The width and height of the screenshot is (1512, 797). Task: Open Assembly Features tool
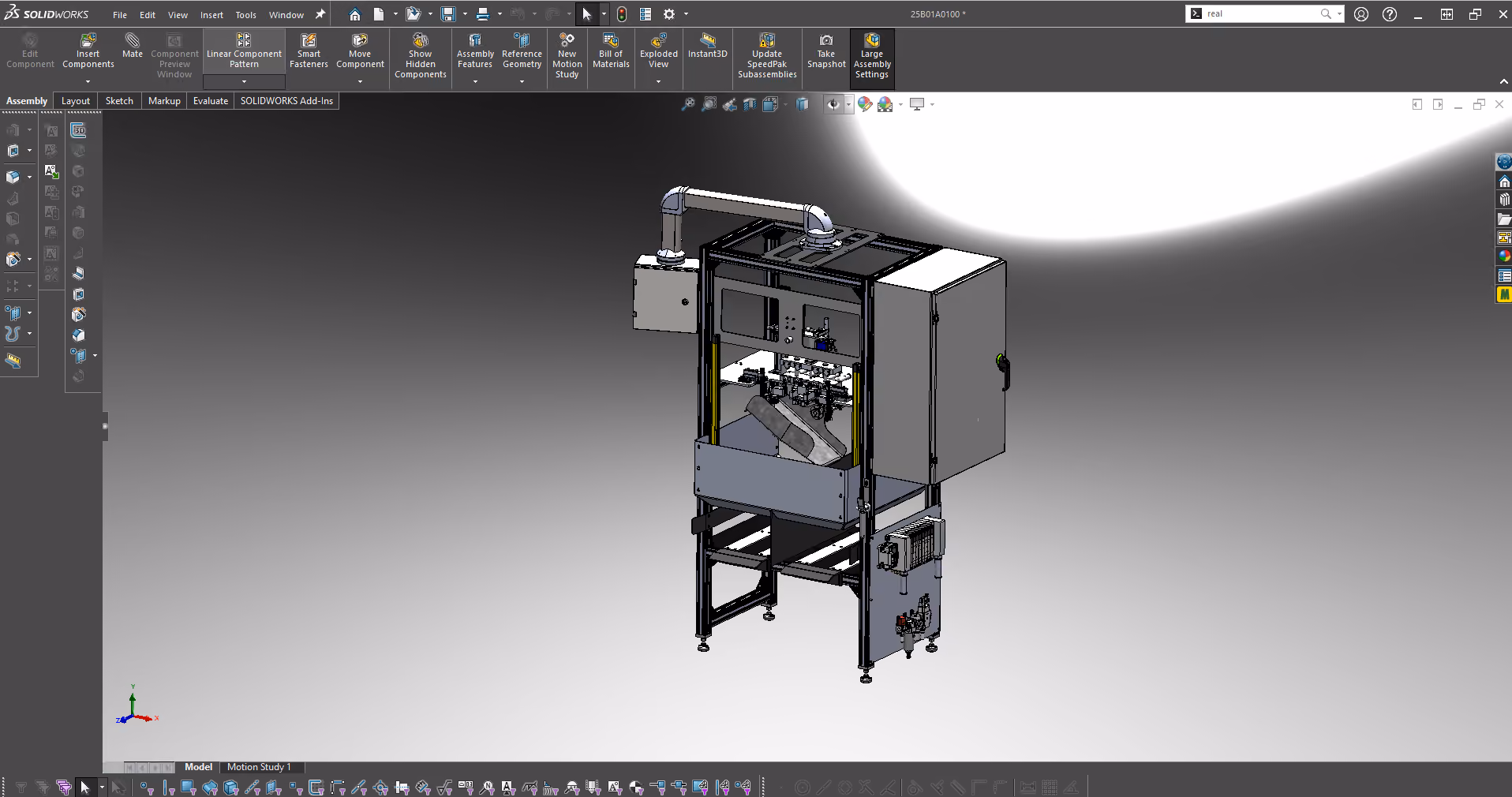[x=475, y=51]
